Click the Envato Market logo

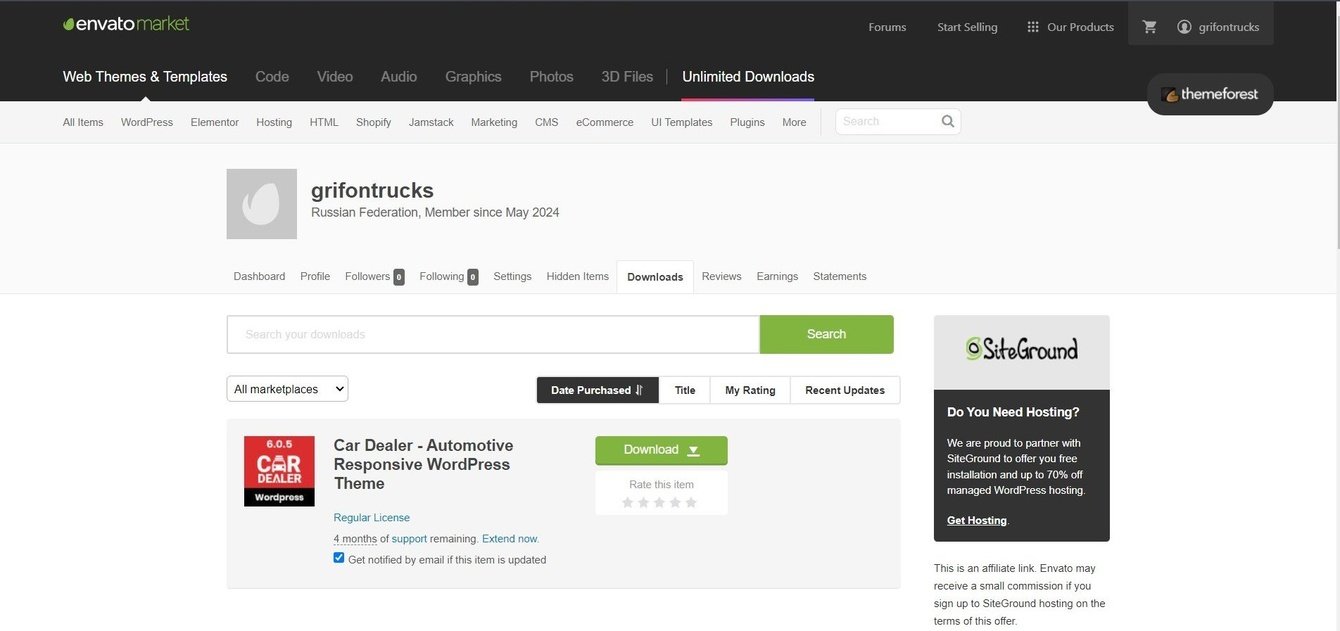pos(126,23)
